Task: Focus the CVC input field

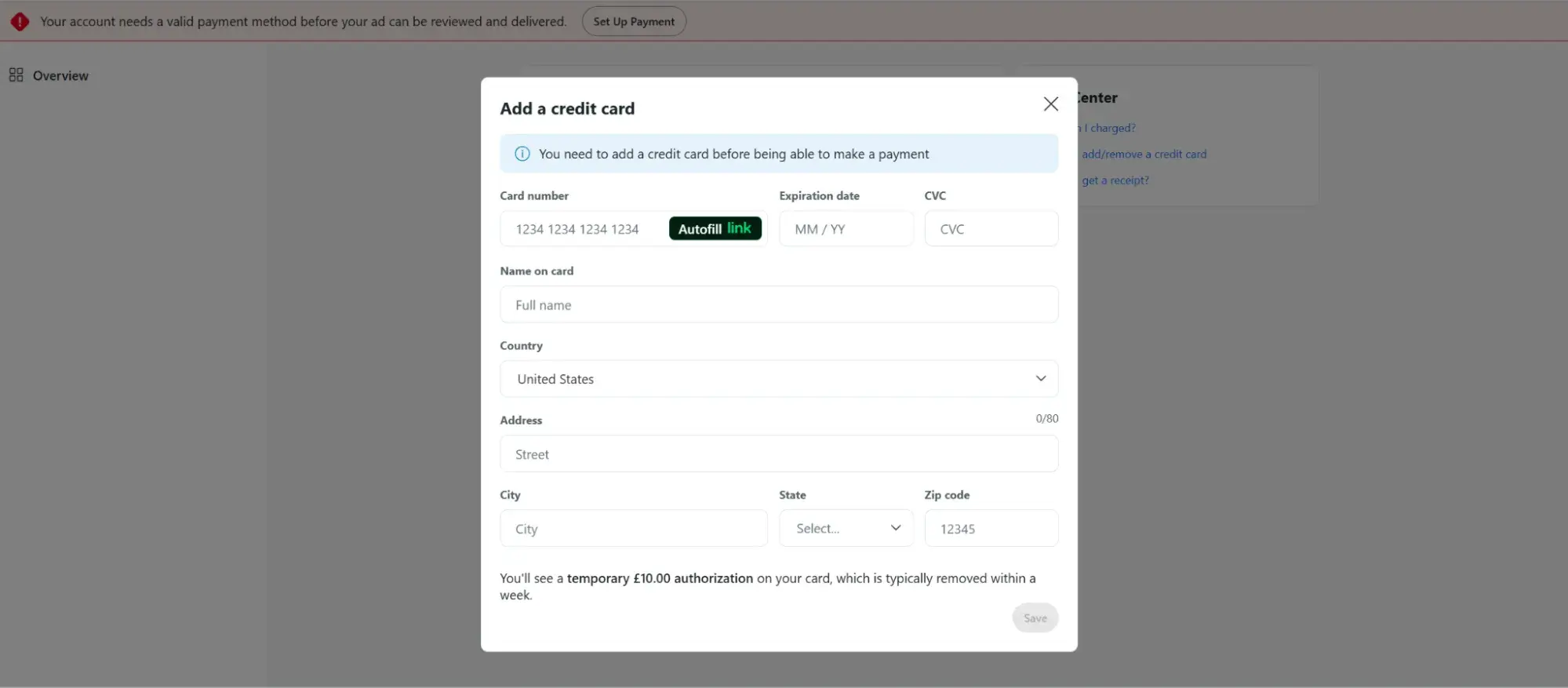Action: [991, 228]
